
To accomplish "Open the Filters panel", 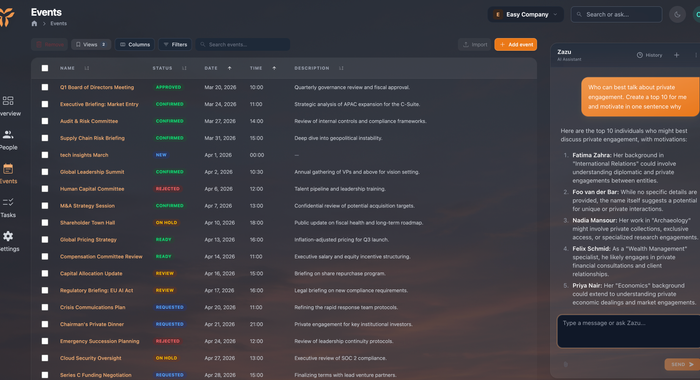I will [175, 45].
